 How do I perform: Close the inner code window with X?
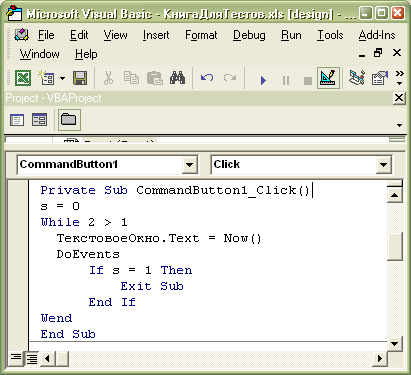click(x=397, y=53)
